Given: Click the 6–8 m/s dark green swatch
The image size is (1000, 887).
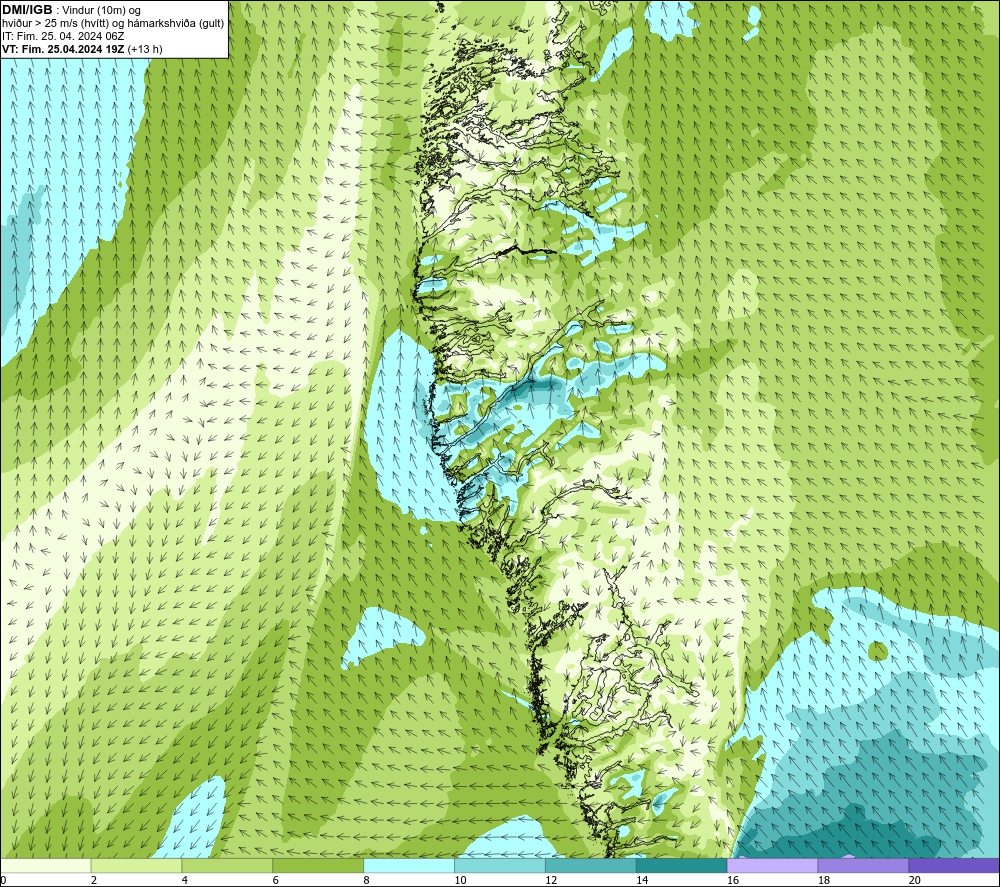Looking at the screenshot, I should click(x=318, y=866).
